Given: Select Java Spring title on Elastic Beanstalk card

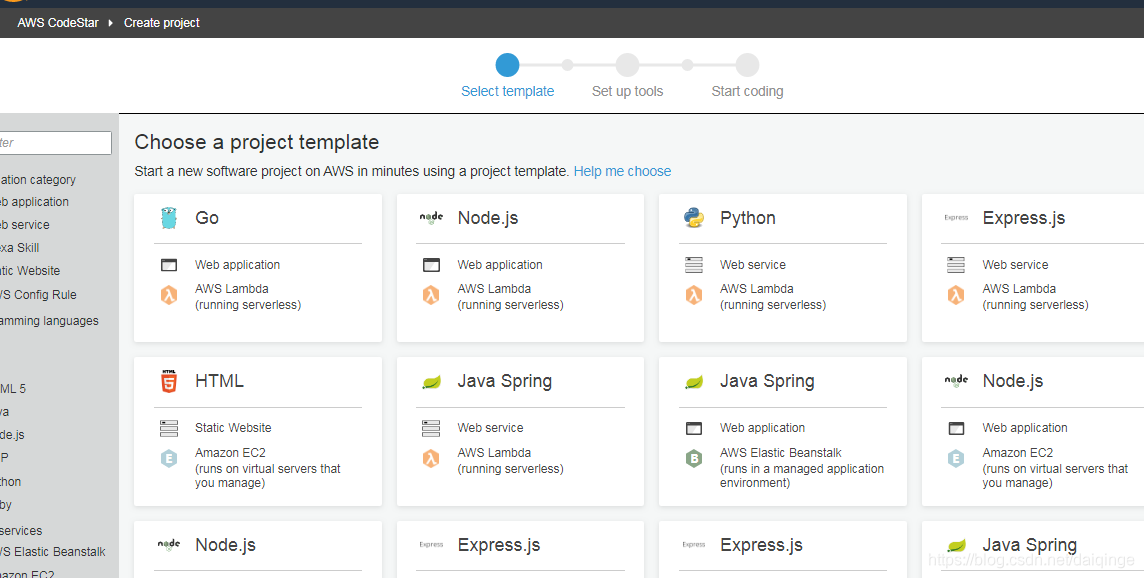Looking at the screenshot, I should pos(768,382).
